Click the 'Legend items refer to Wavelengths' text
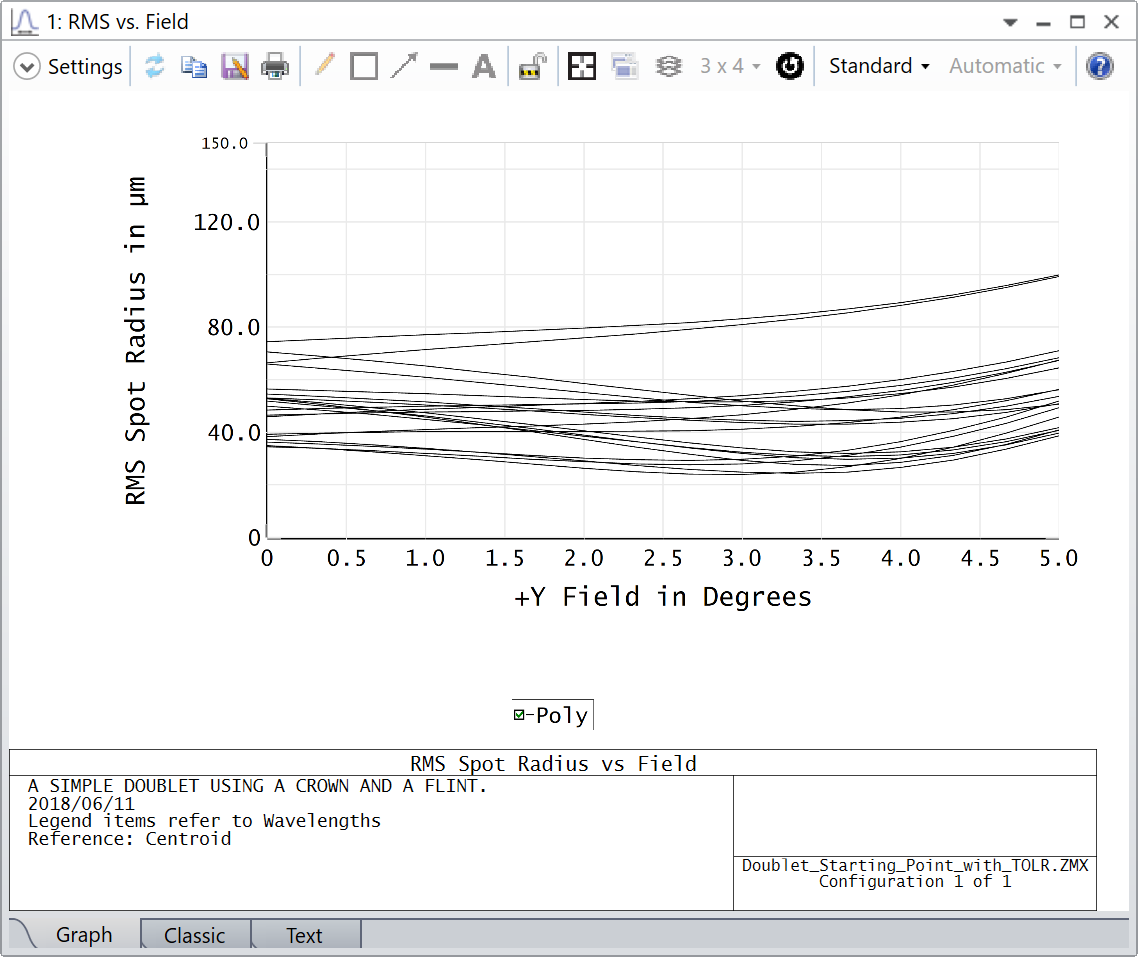Image resolution: width=1138 pixels, height=957 pixels. coord(204,821)
